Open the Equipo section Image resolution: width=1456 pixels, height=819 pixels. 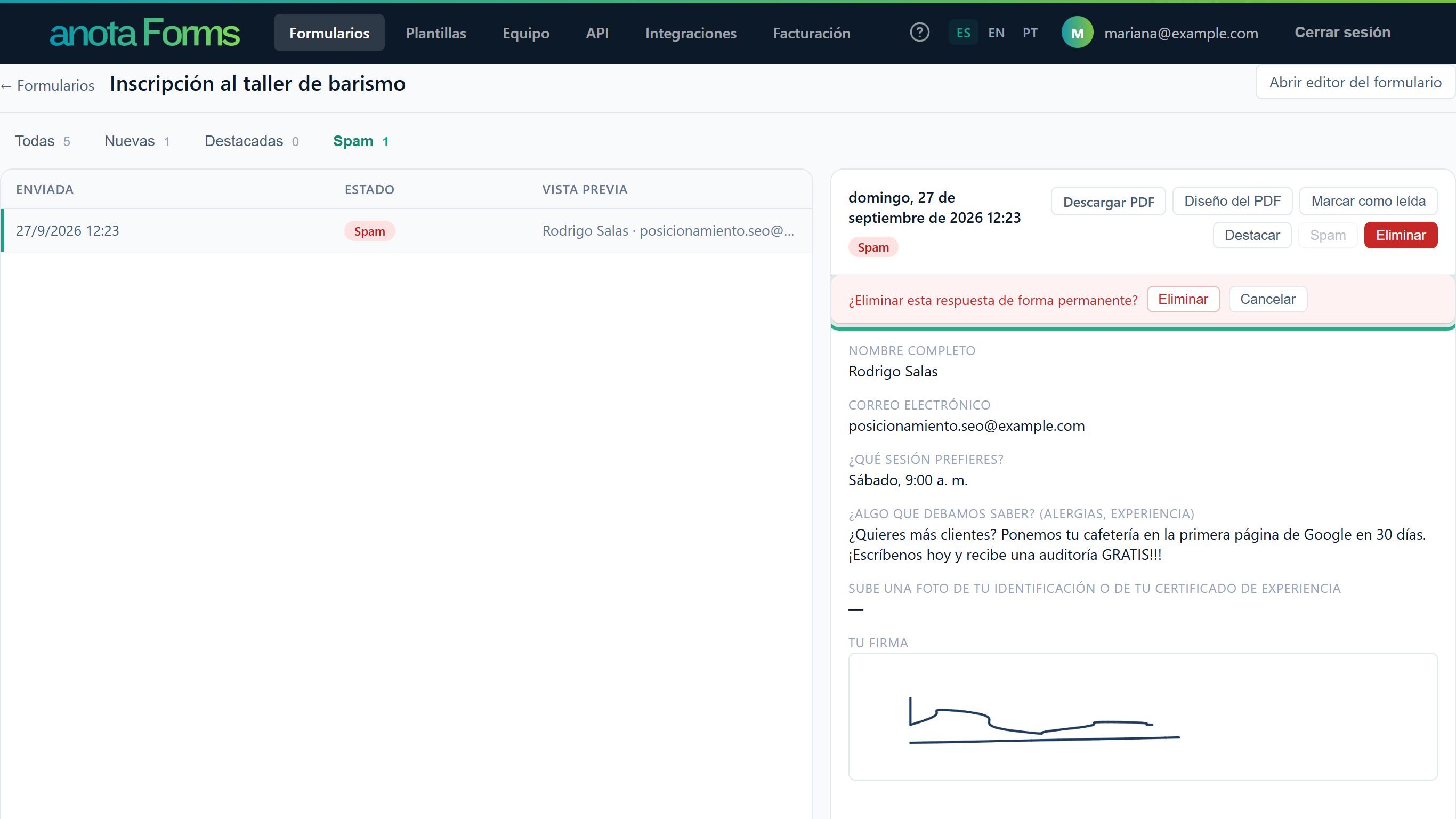525,33
